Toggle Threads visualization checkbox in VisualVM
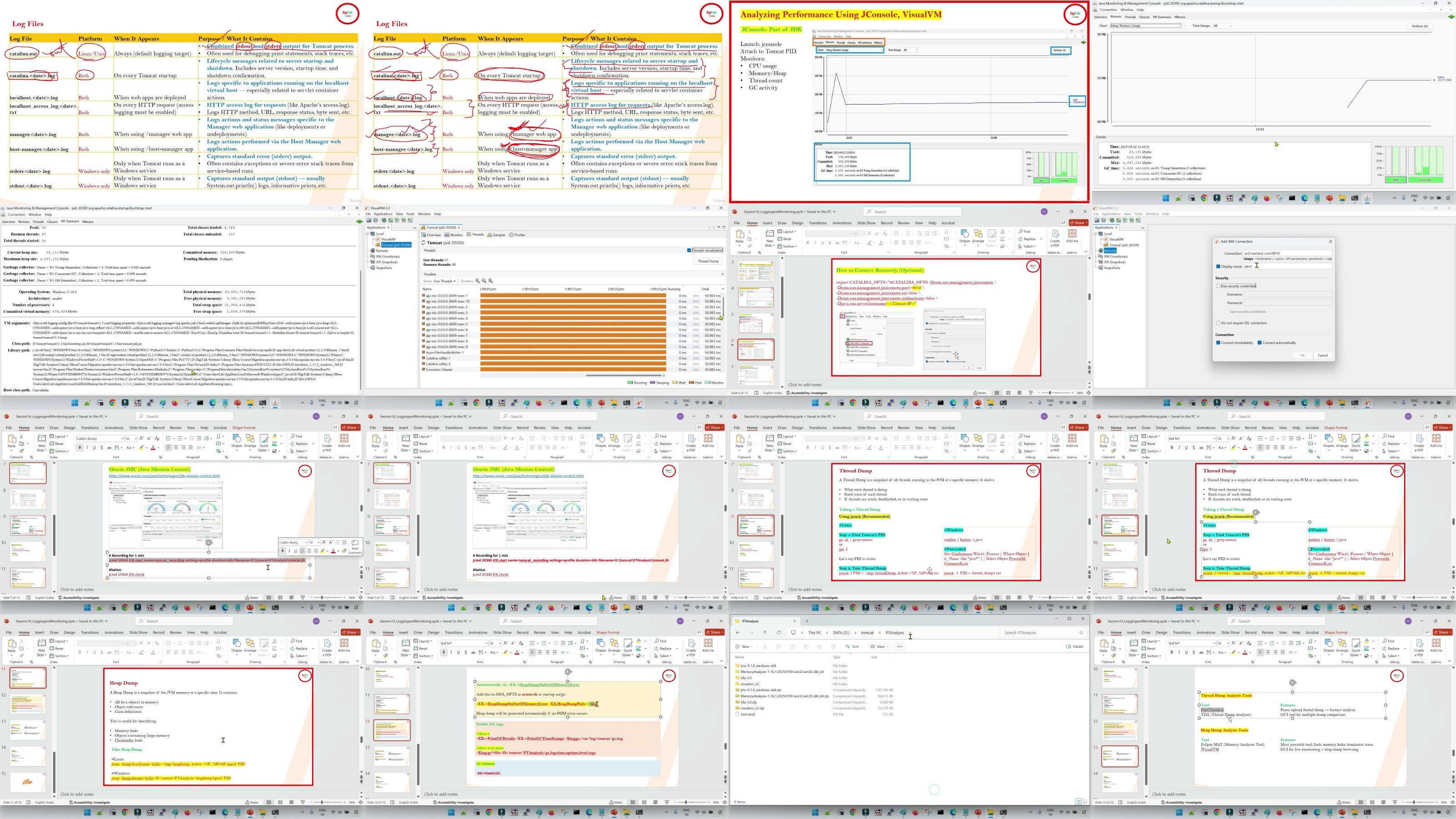Viewport: 1456px width, 819px height. point(689,250)
